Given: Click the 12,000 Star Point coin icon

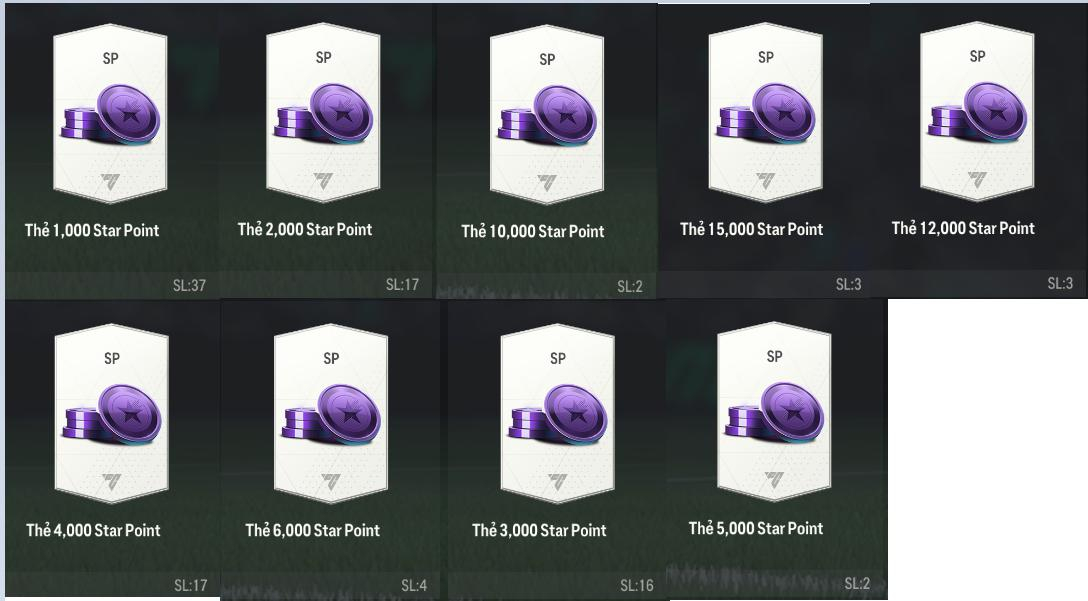Looking at the screenshot, I should pyautogui.click(x=978, y=112).
